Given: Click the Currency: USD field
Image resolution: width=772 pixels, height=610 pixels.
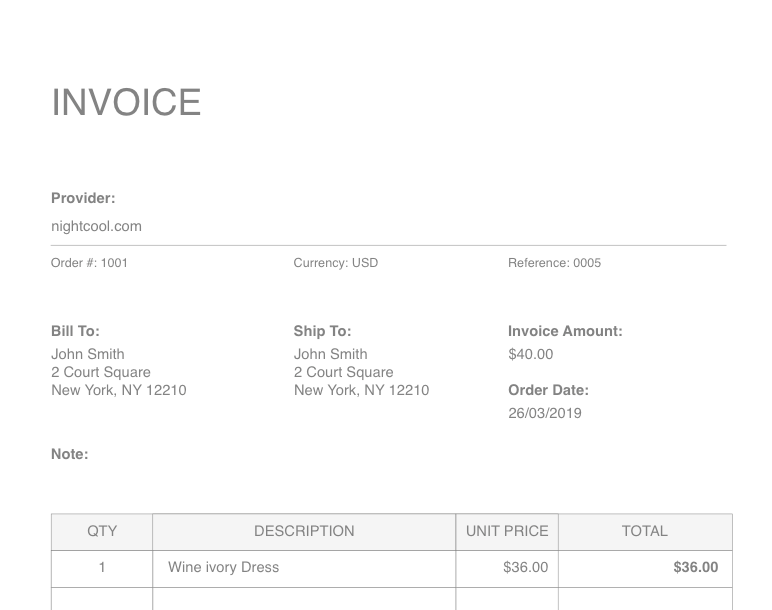Looking at the screenshot, I should pyautogui.click(x=335, y=263).
